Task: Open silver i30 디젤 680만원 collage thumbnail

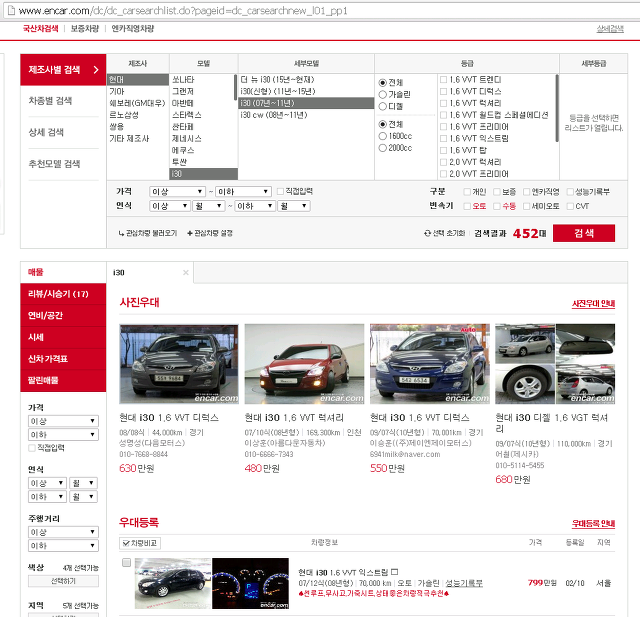Action: click(x=555, y=364)
